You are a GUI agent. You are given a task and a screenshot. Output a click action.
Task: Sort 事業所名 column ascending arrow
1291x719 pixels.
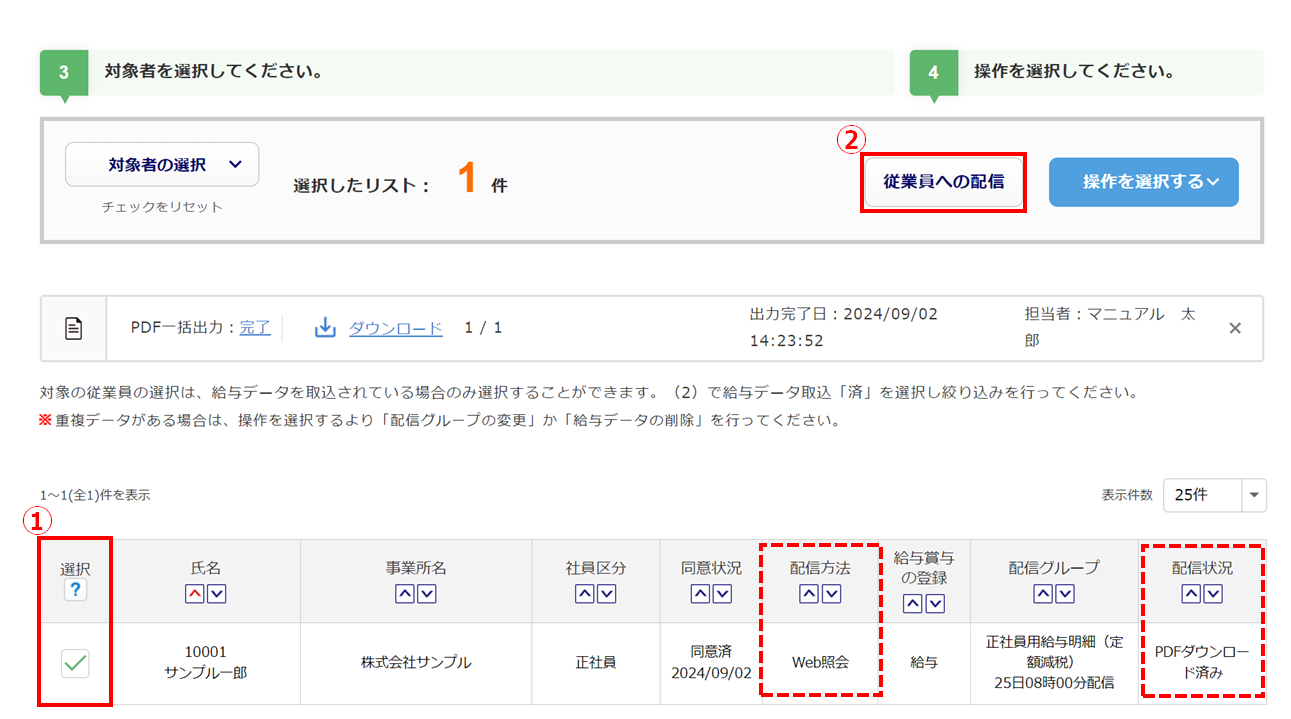pos(405,594)
